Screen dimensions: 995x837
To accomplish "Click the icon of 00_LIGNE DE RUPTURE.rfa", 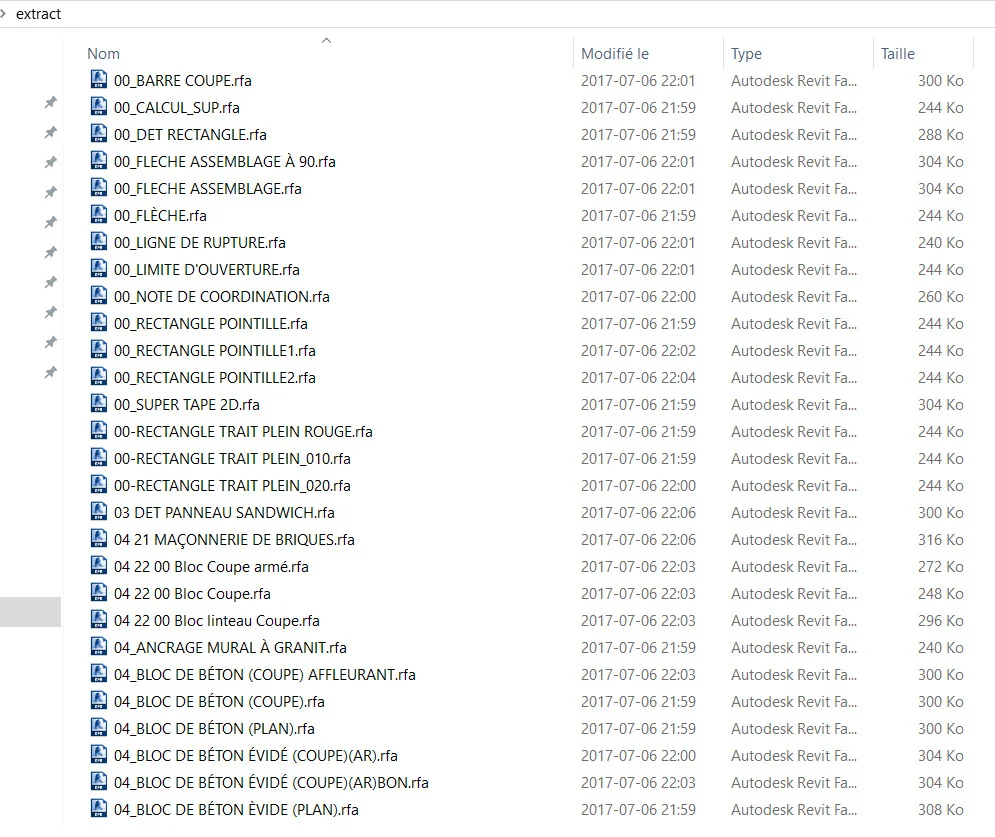I will [x=99, y=241].
